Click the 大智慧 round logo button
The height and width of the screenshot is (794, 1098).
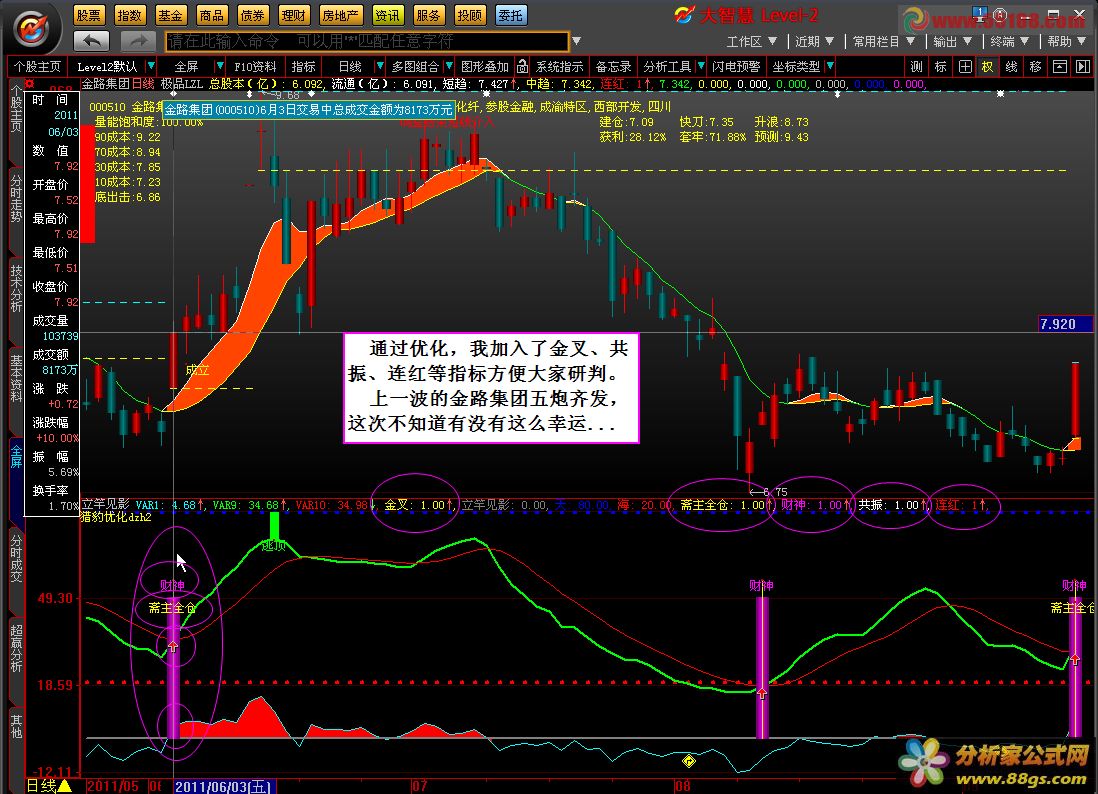(32, 28)
